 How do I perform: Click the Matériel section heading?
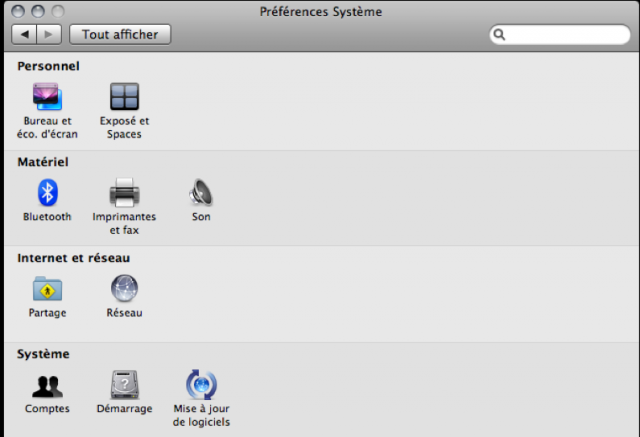(43, 162)
